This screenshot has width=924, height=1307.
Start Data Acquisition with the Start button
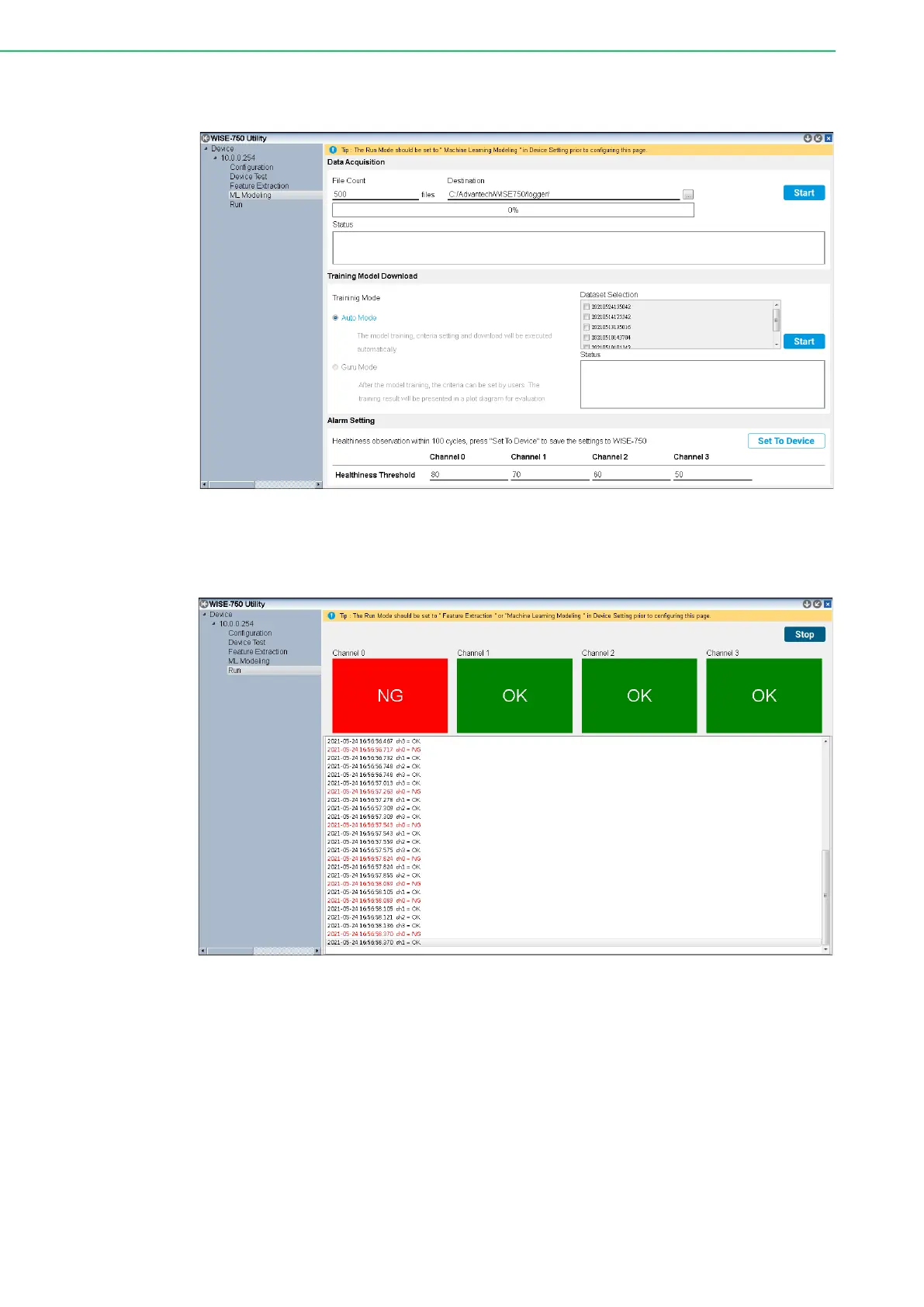(804, 193)
